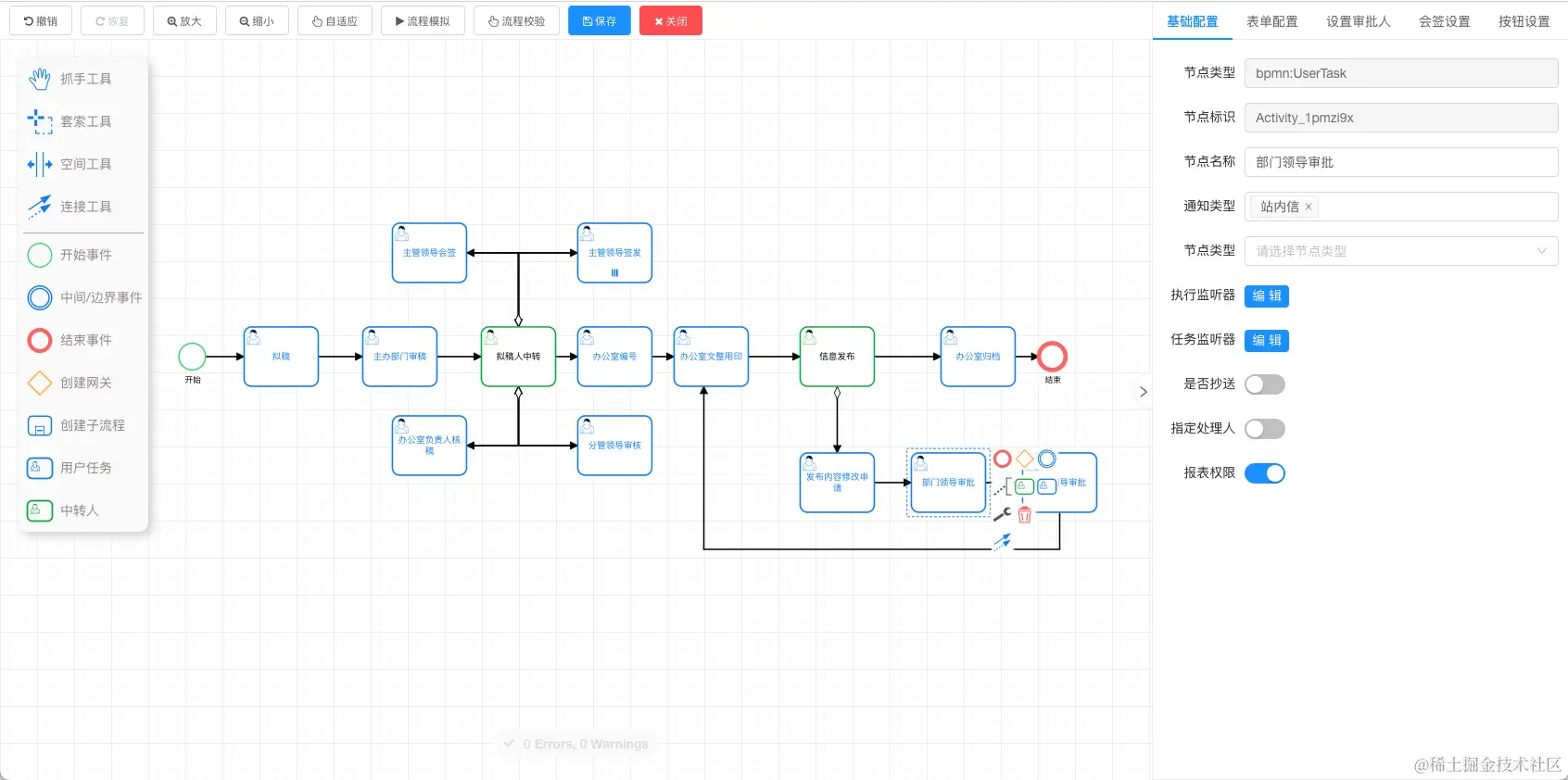
Task: Select the 拟稿 task node
Action: pos(281,357)
